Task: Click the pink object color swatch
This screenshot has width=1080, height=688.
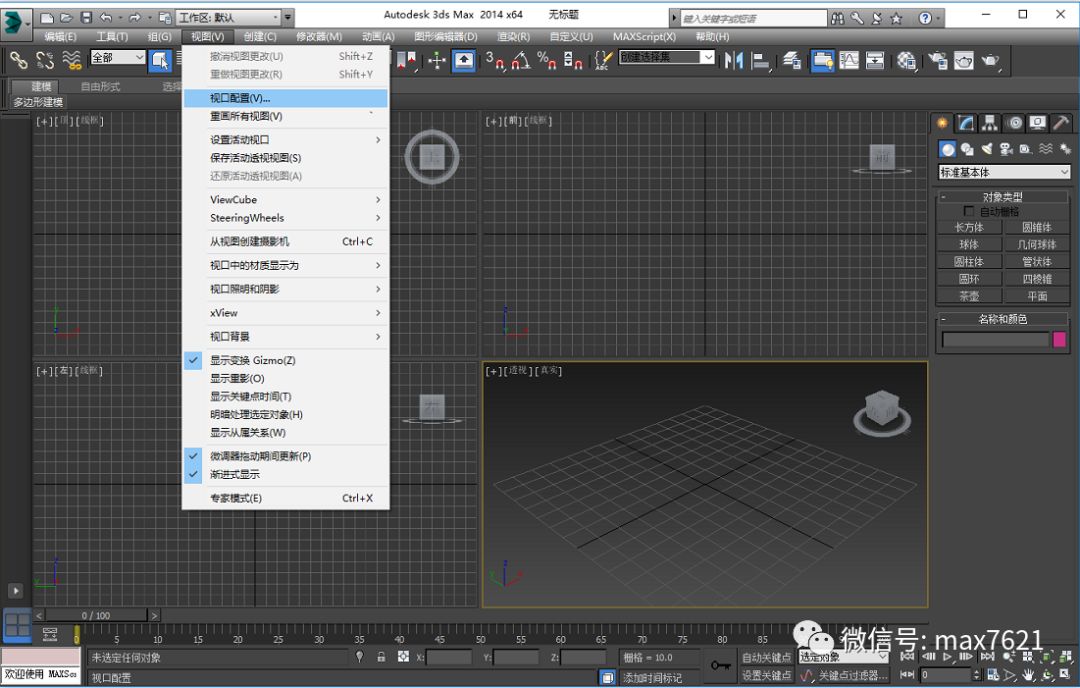Action: (1059, 339)
